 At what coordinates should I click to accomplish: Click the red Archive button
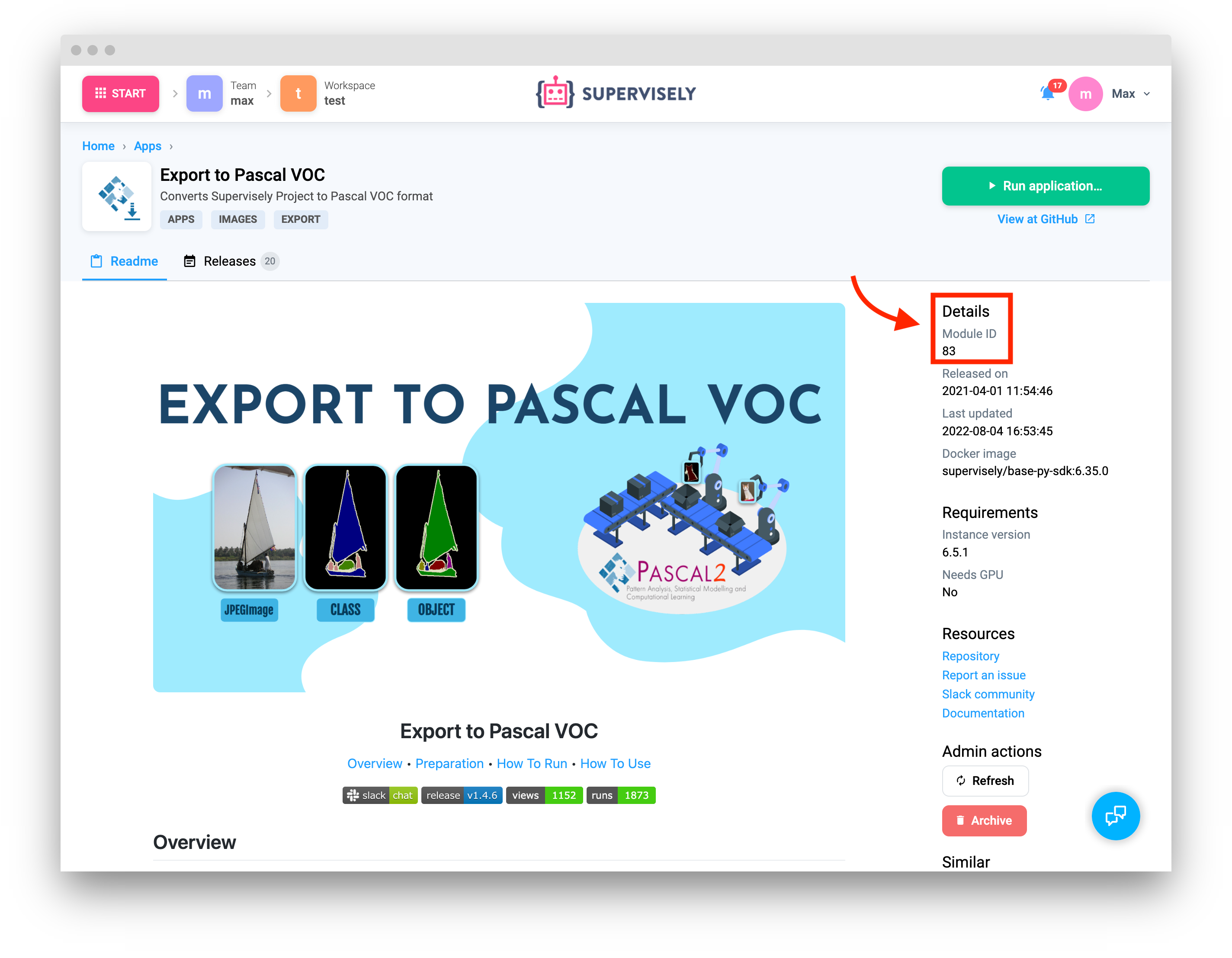click(x=984, y=820)
